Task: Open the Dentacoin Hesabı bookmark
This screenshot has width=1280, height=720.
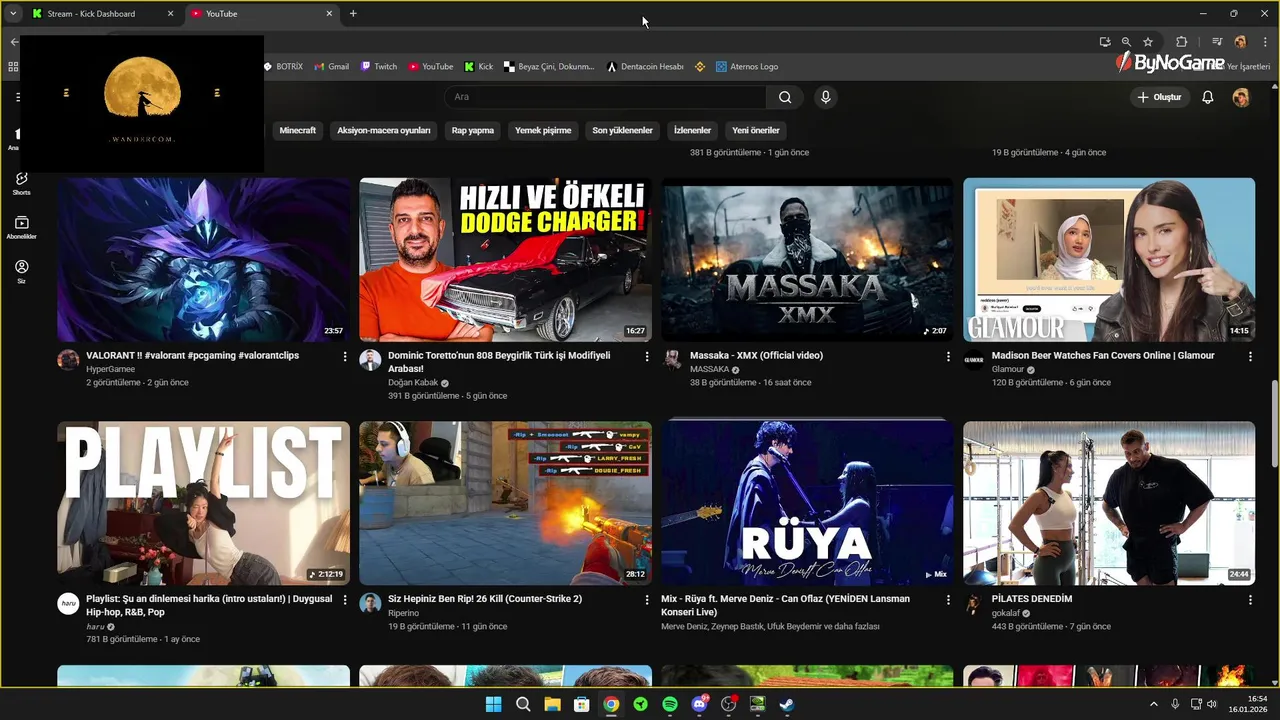Action: click(645, 67)
